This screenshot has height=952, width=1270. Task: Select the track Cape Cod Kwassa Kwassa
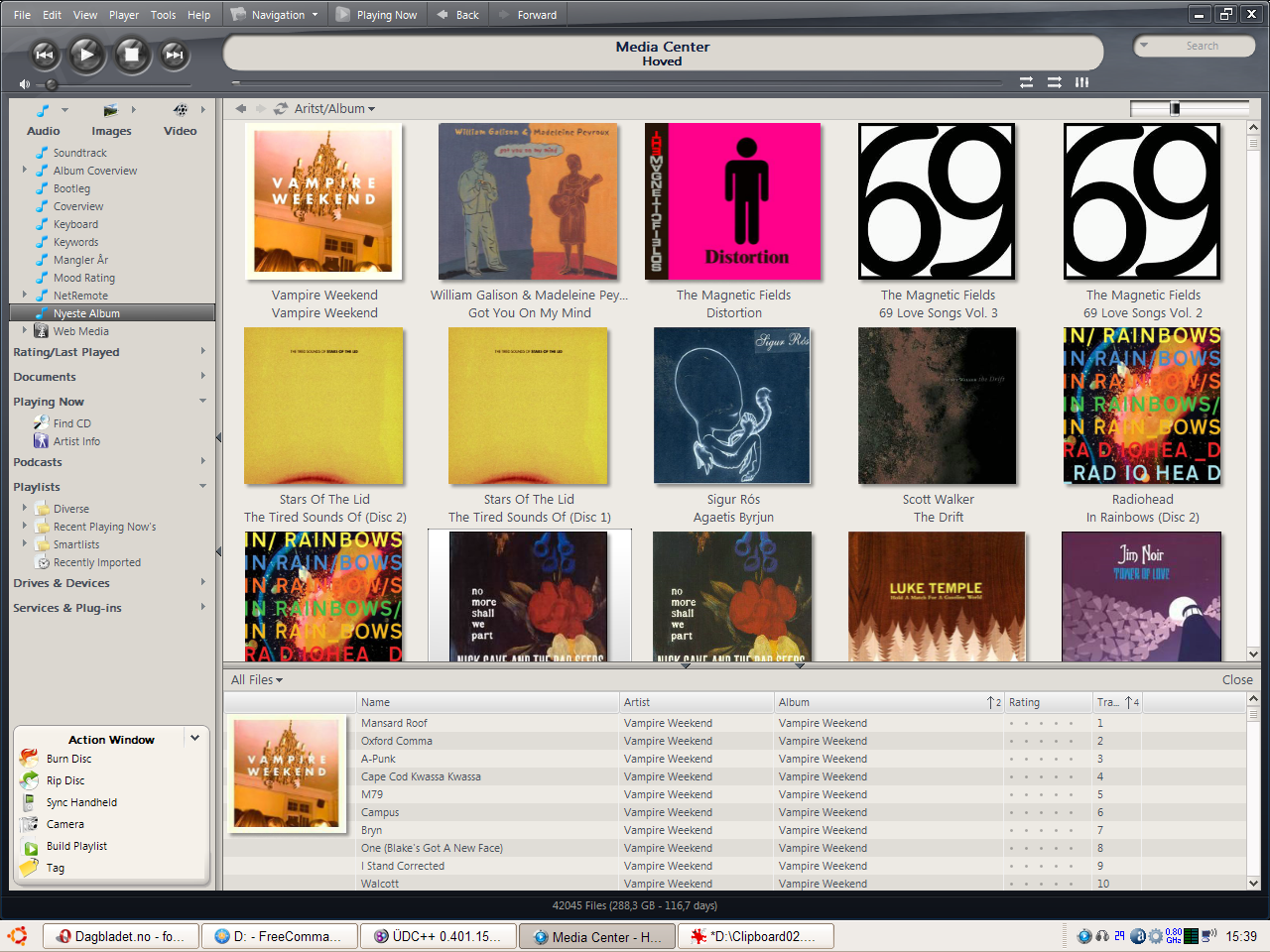(421, 776)
